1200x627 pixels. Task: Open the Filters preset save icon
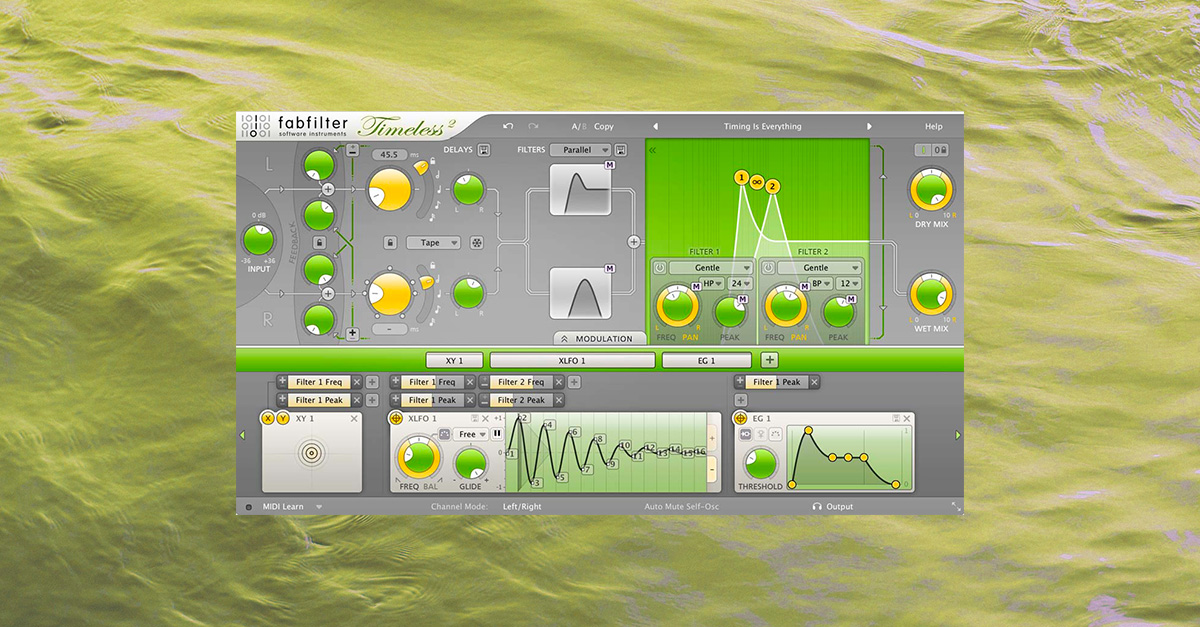click(621, 150)
